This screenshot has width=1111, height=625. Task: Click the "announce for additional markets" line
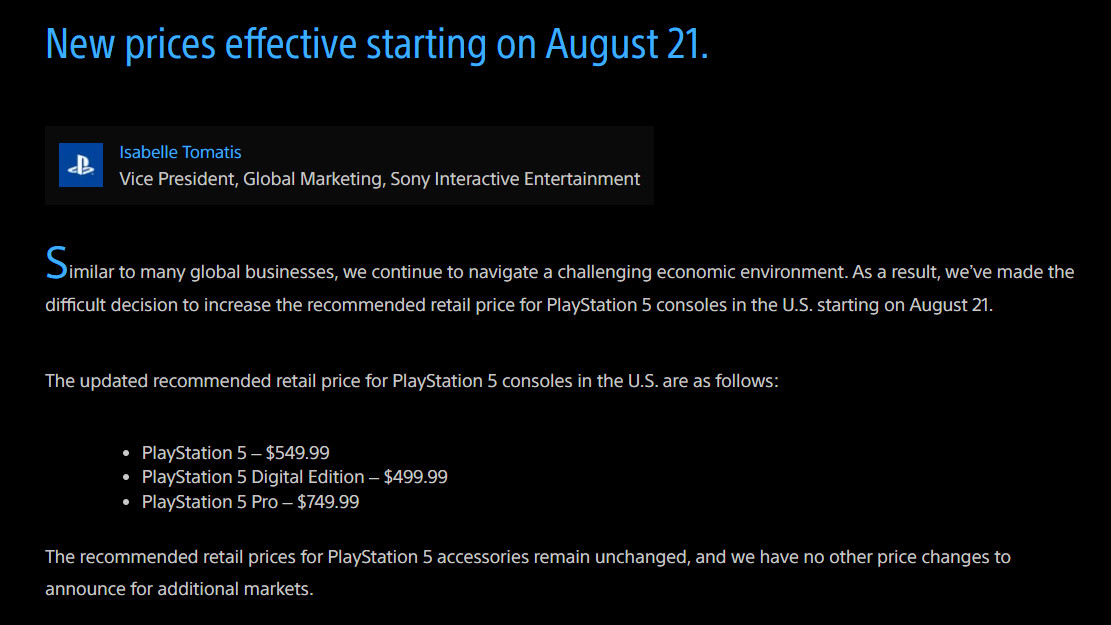[179, 589]
